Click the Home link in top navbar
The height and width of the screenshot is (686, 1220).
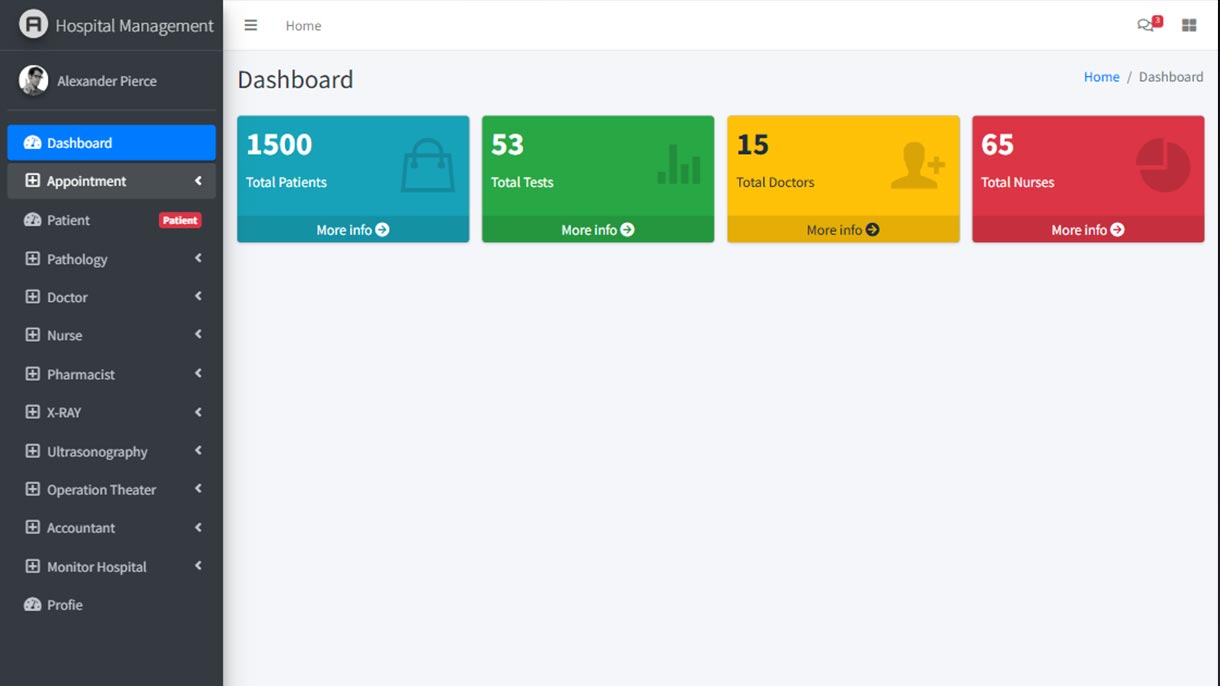pos(303,26)
